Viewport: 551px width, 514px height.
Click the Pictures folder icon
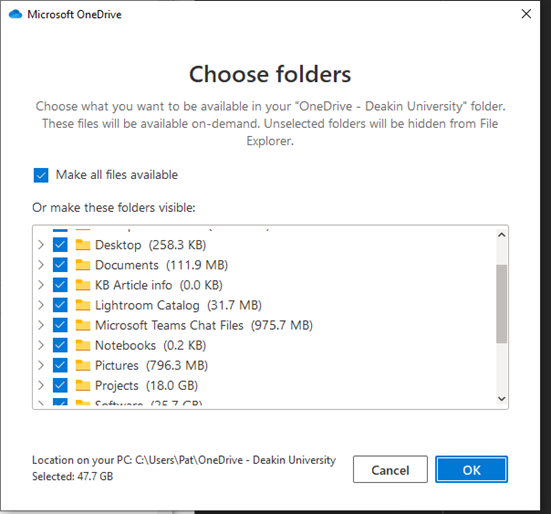83,365
